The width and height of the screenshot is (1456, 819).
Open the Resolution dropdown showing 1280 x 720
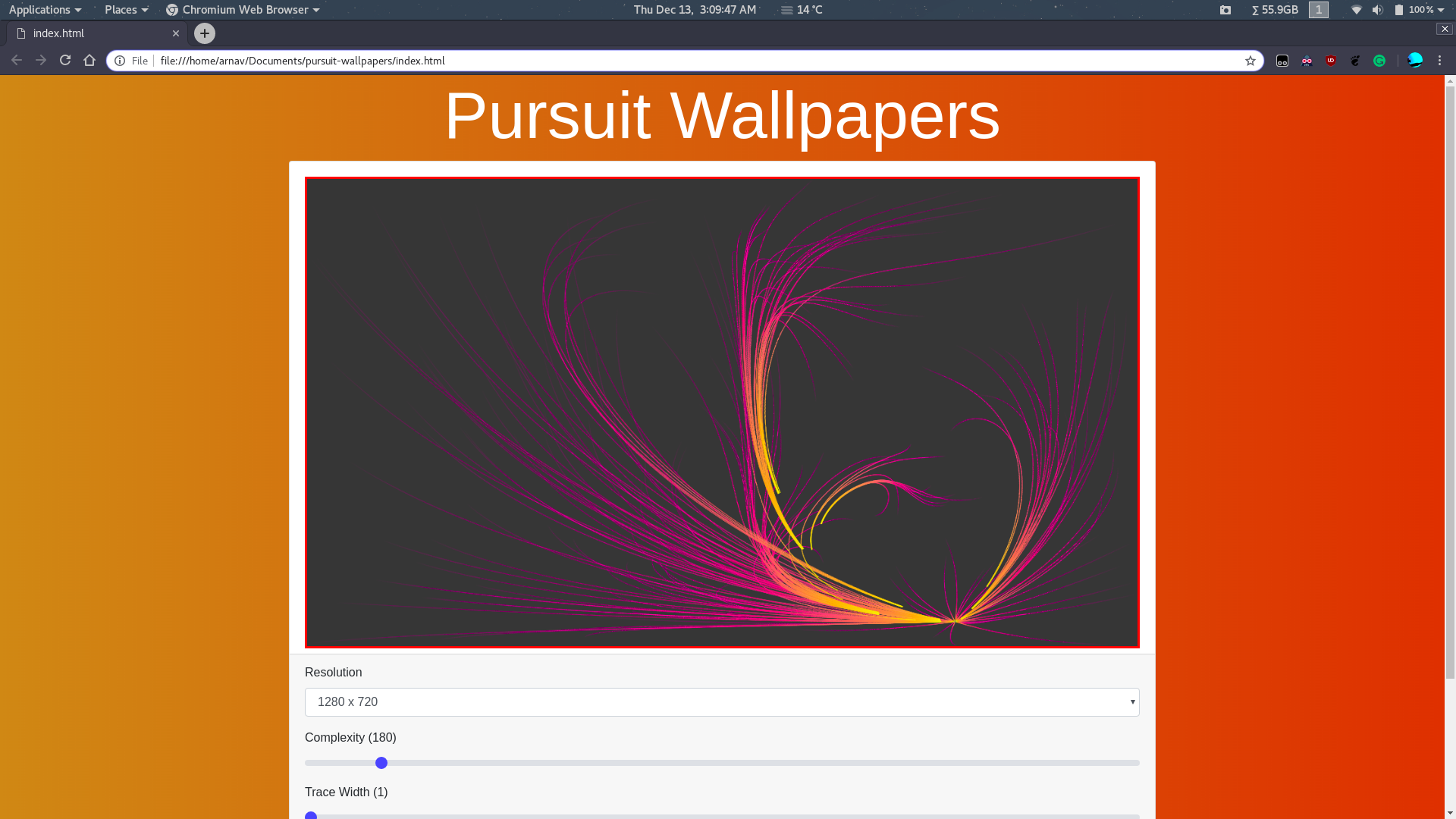tap(721, 702)
